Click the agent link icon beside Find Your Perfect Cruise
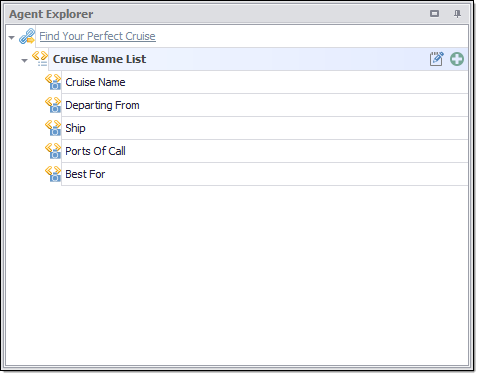The height and width of the screenshot is (376, 479). [x=27, y=36]
